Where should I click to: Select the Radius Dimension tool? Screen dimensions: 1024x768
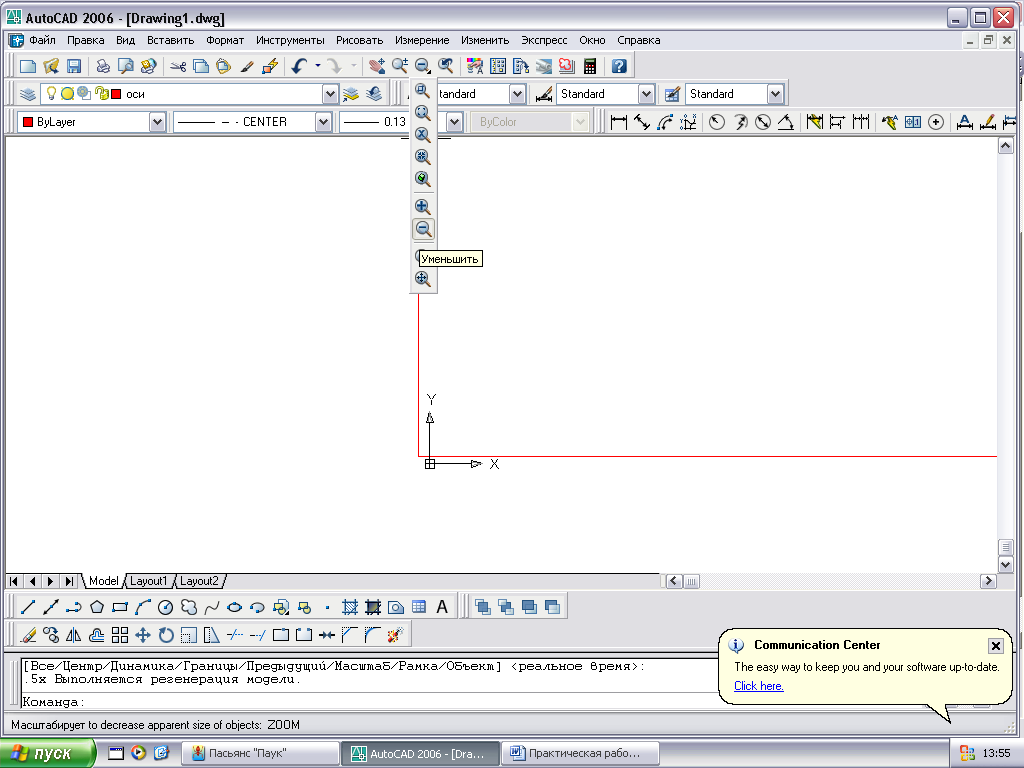coord(716,122)
